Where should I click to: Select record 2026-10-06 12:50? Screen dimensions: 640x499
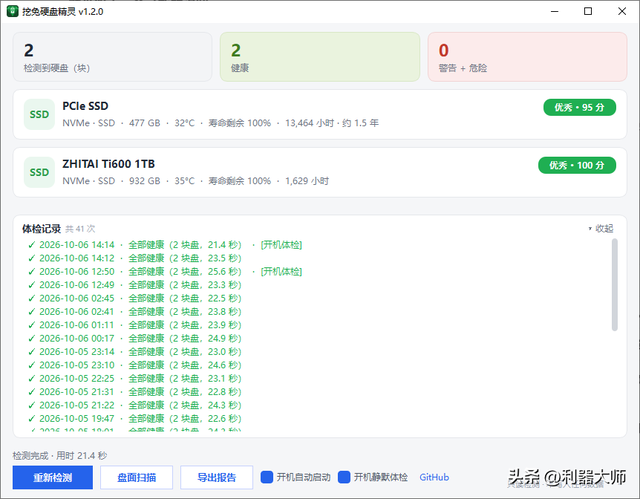(165, 272)
